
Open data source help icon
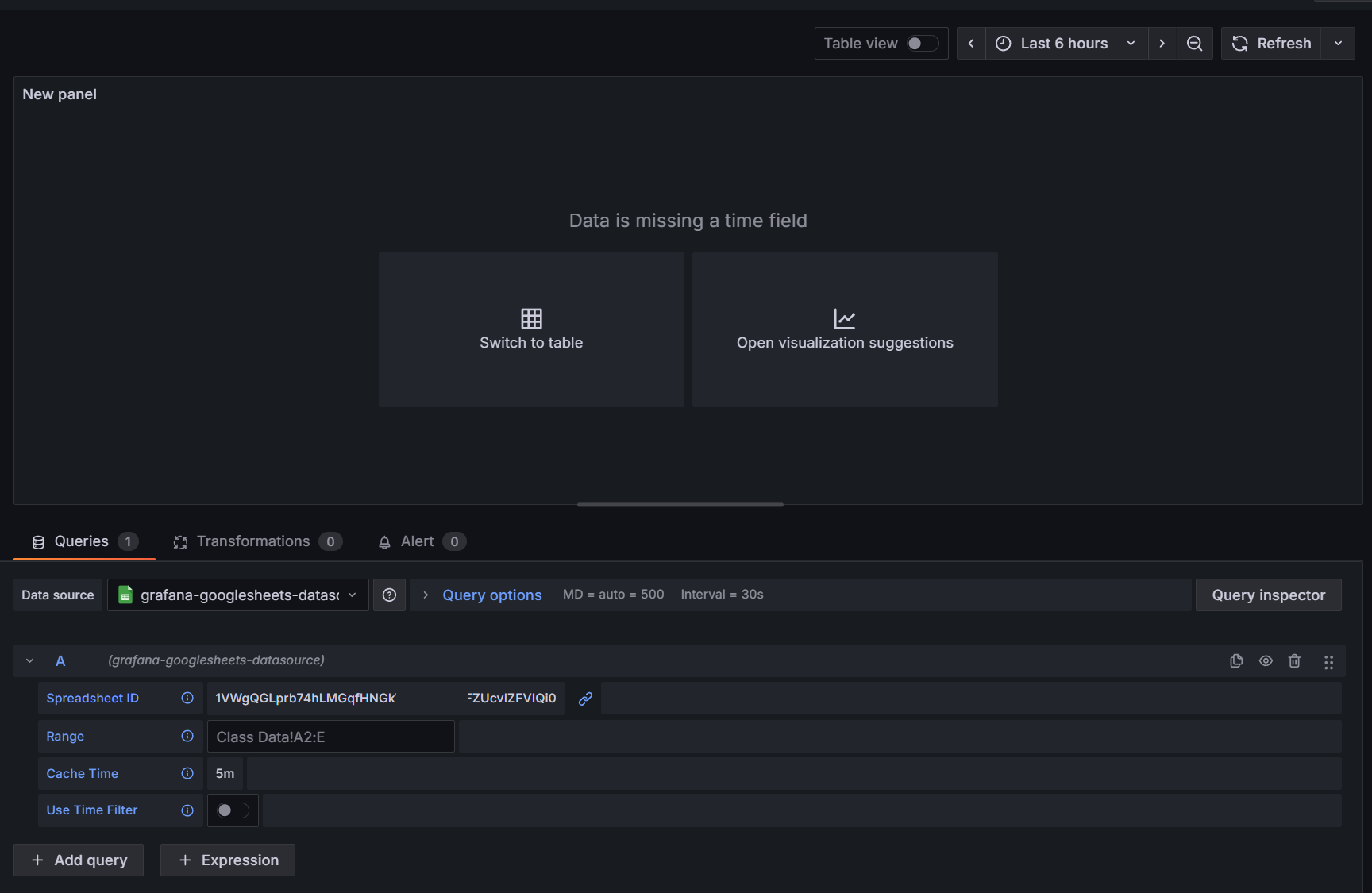(x=389, y=595)
